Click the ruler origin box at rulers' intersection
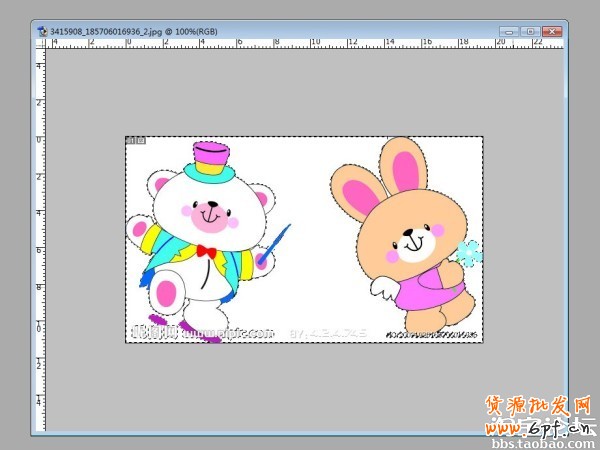 click(40, 44)
